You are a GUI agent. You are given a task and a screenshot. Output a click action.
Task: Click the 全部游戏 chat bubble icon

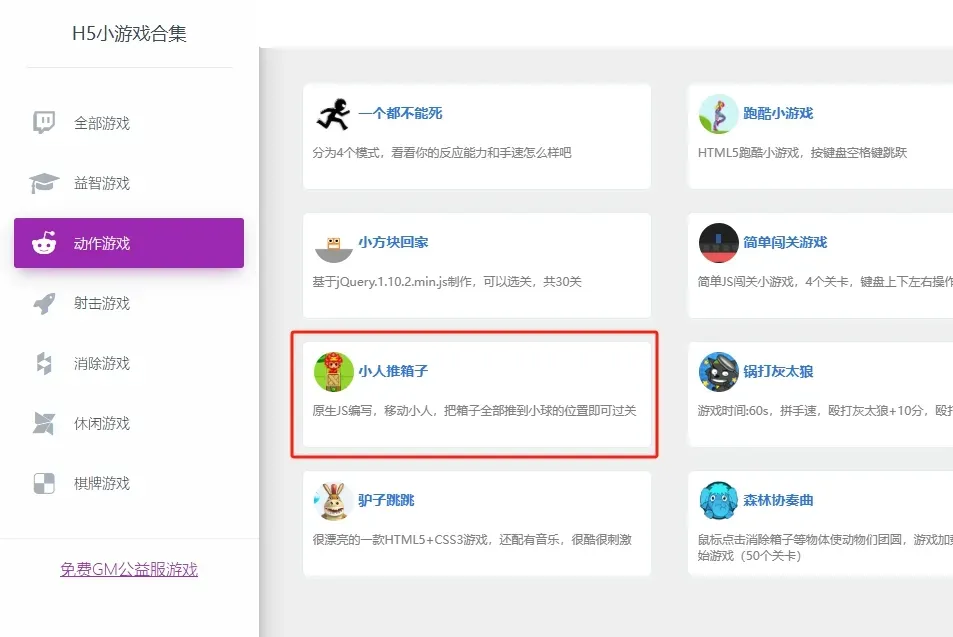[x=44, y=123]
